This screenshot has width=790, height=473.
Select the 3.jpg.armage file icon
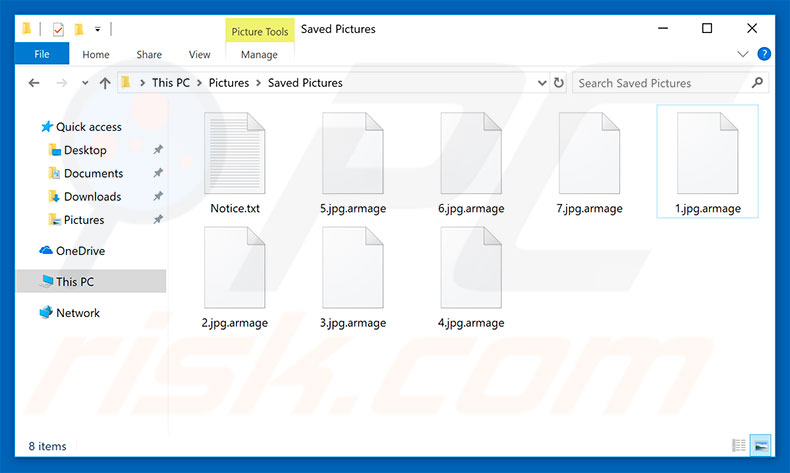[353, 267]
